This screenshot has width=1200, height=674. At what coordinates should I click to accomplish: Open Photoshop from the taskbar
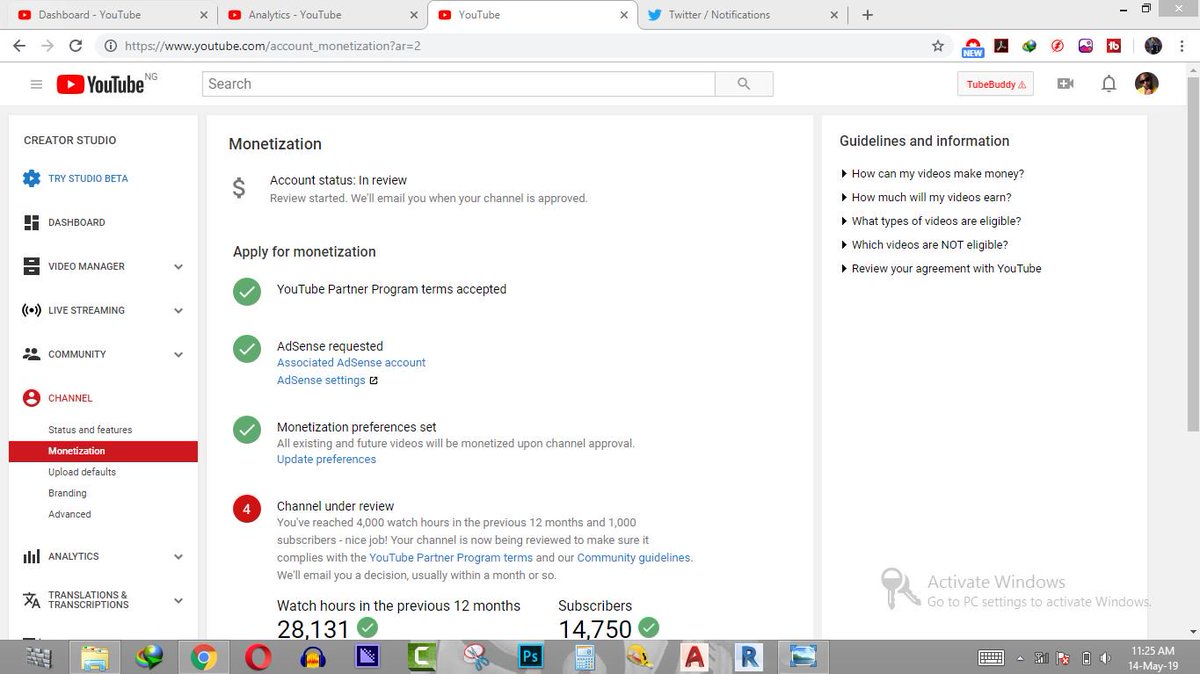click(531, 657)
